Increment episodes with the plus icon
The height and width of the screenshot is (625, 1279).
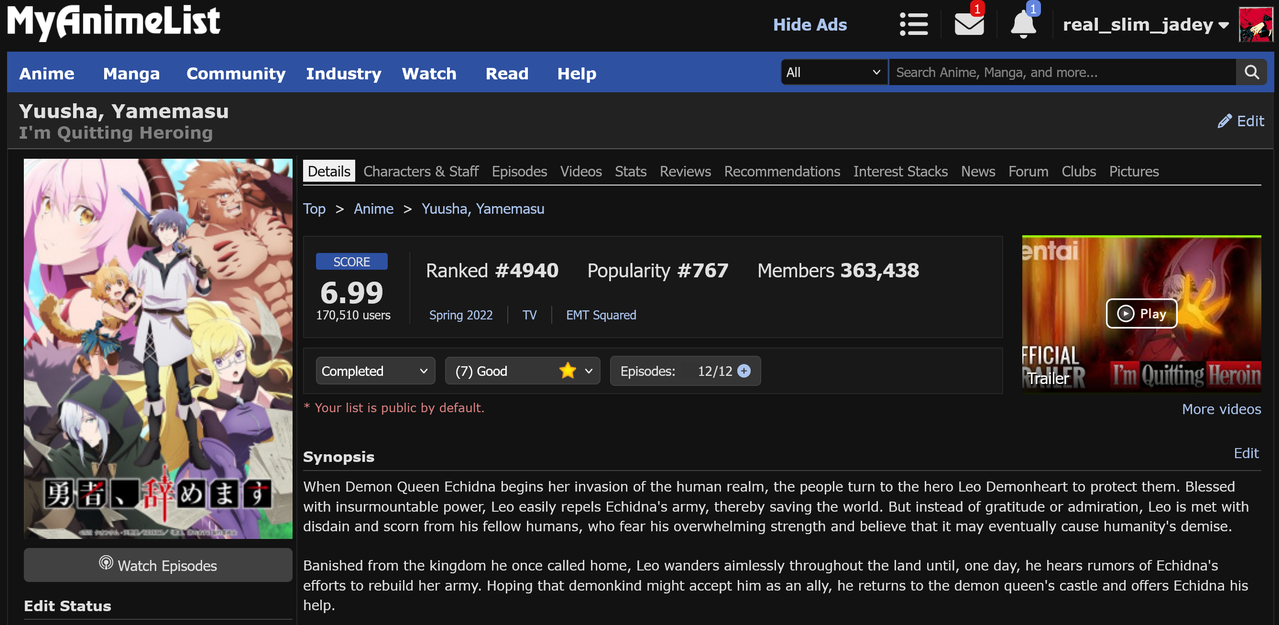pyautogui.click(x=744, y=371)
